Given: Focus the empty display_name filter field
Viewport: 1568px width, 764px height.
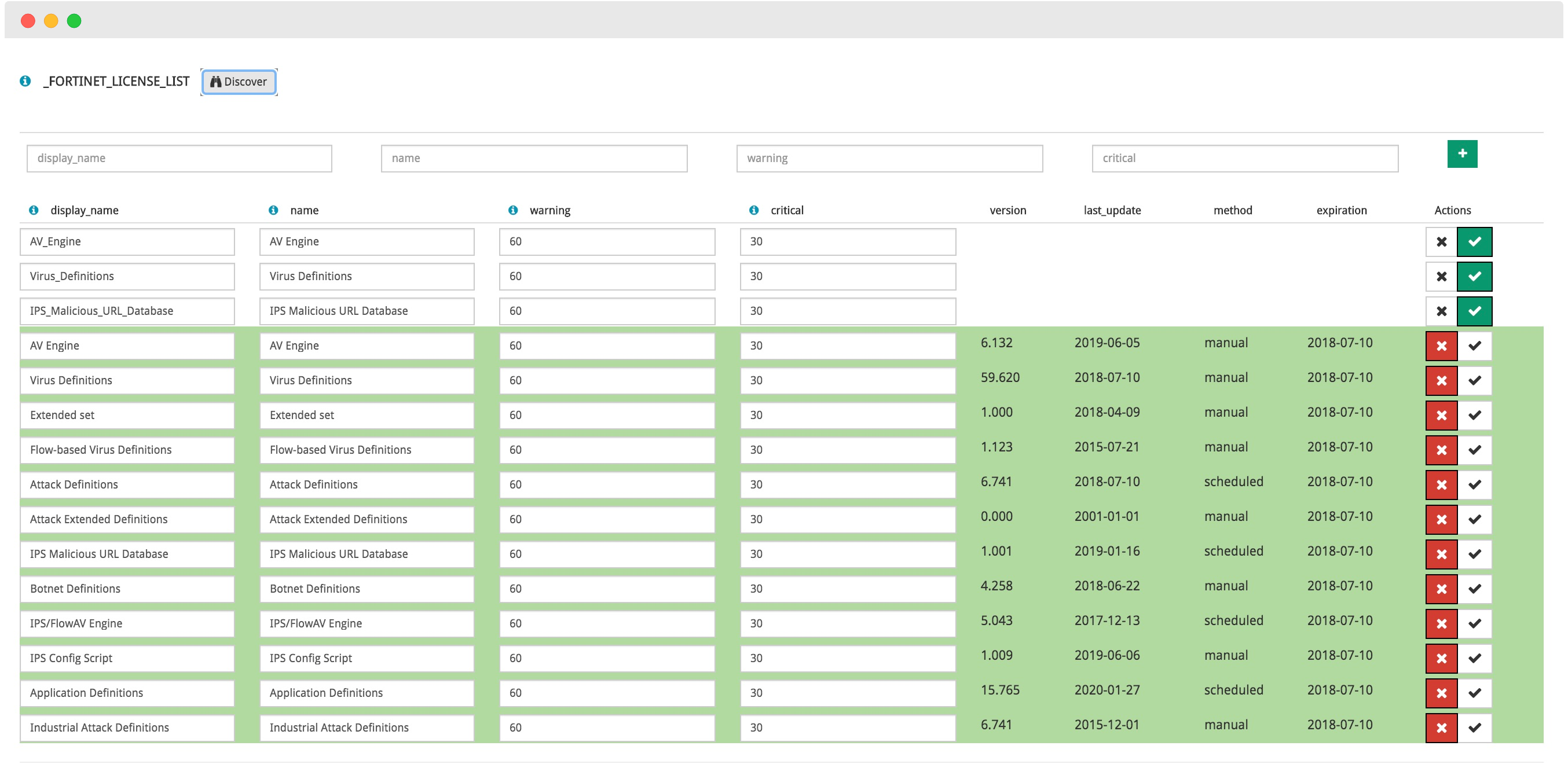Looking at the screenshot, I should point(179,158).
